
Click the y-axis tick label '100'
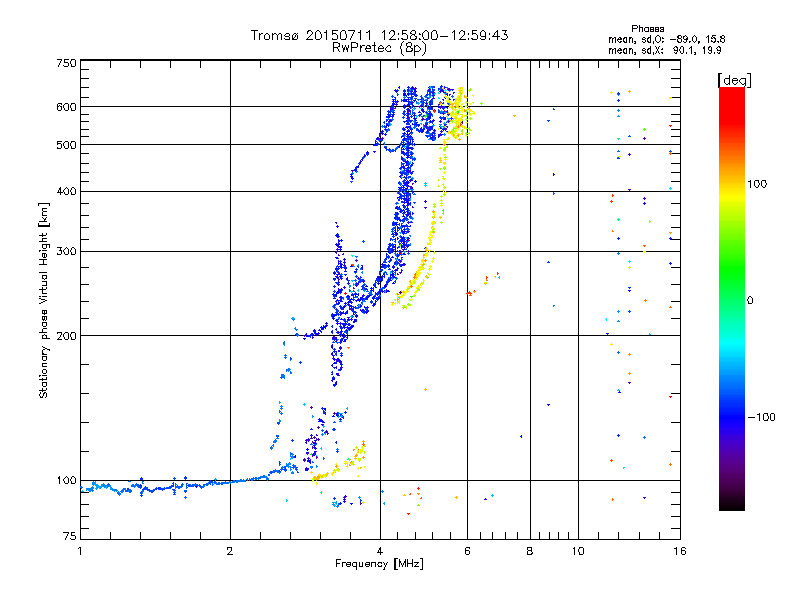(x=66, y=481)
